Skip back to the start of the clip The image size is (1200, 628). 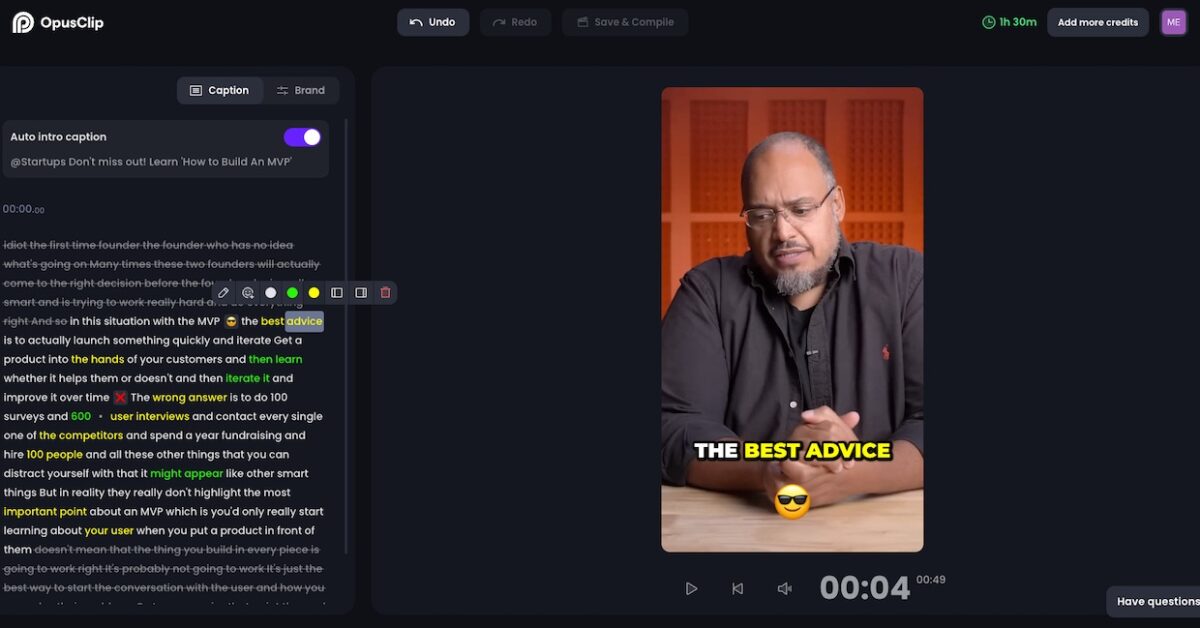(738, 589)
